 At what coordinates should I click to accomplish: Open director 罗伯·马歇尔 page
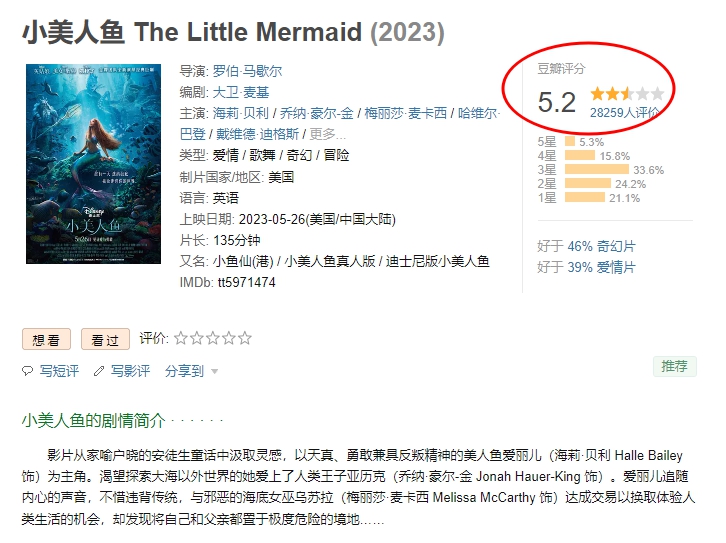[247, 71]
